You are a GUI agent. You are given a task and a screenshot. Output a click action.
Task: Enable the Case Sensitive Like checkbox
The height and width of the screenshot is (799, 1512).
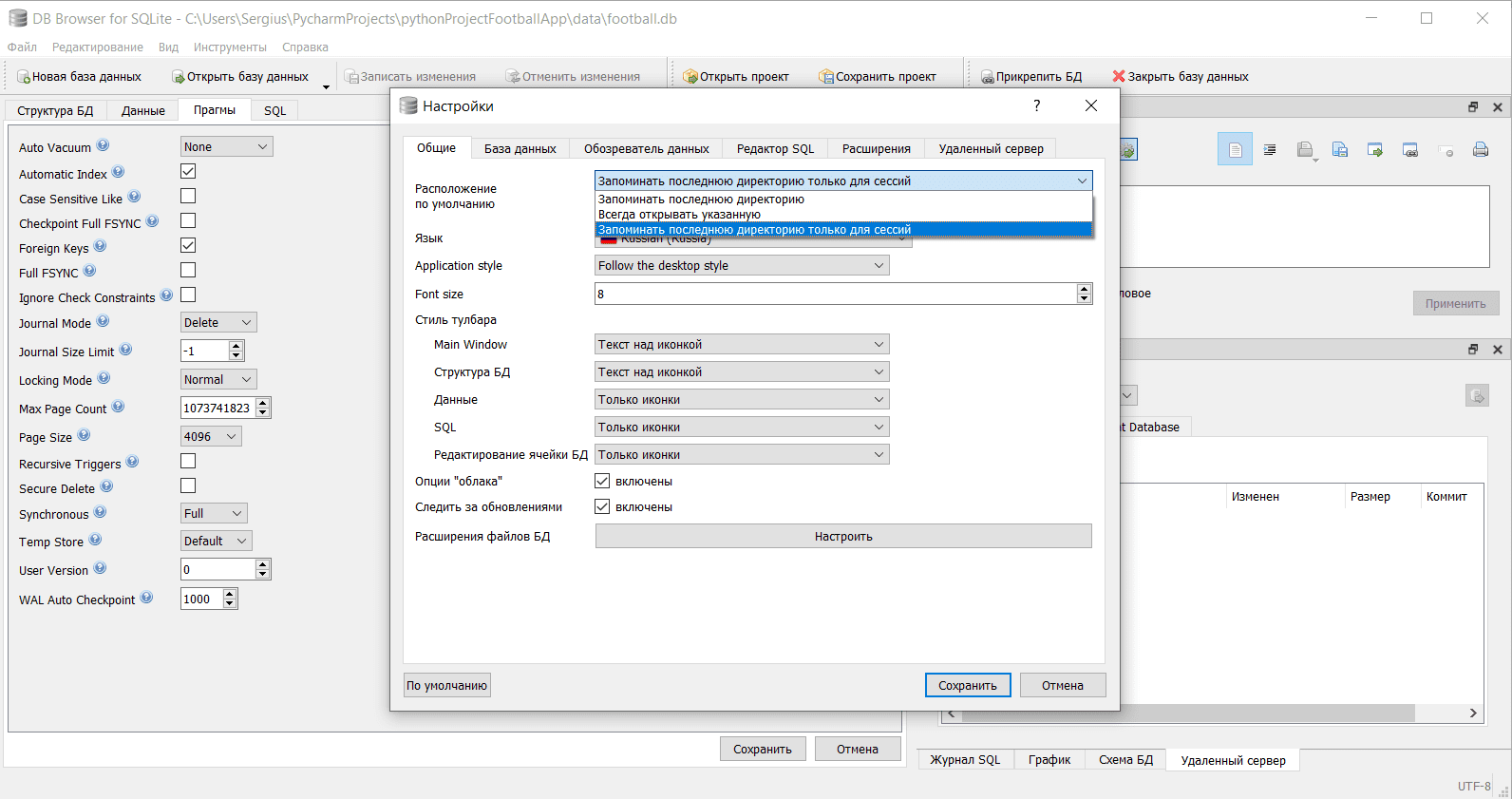click(x=188, y=196)
